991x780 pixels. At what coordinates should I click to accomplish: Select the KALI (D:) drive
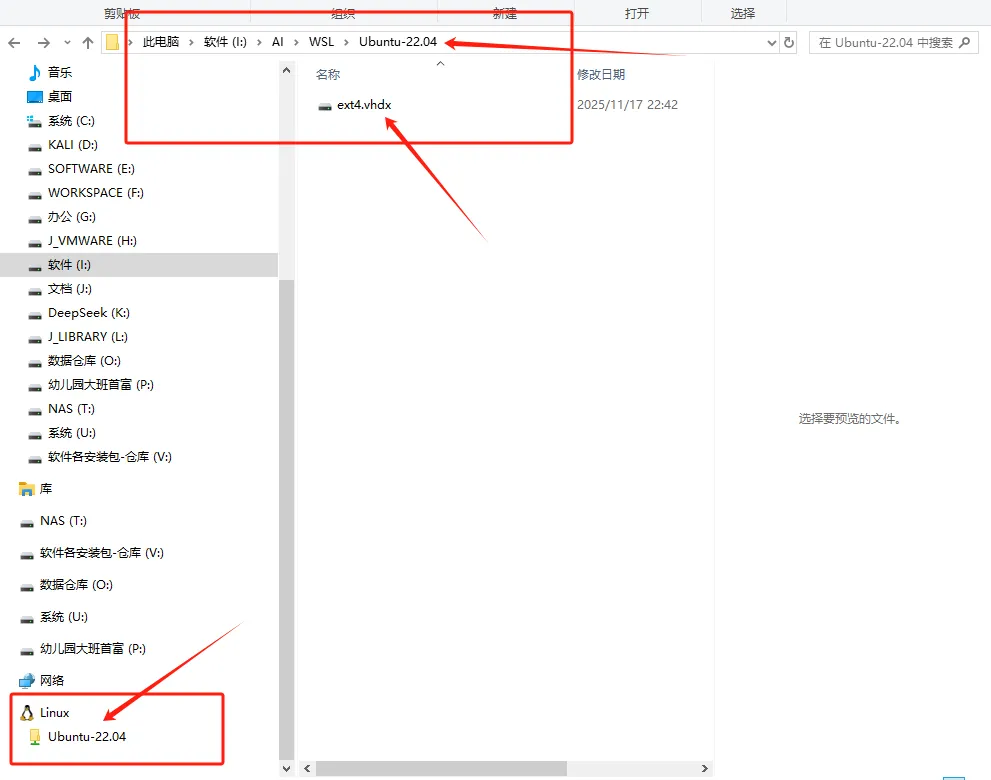coord(66,144)
